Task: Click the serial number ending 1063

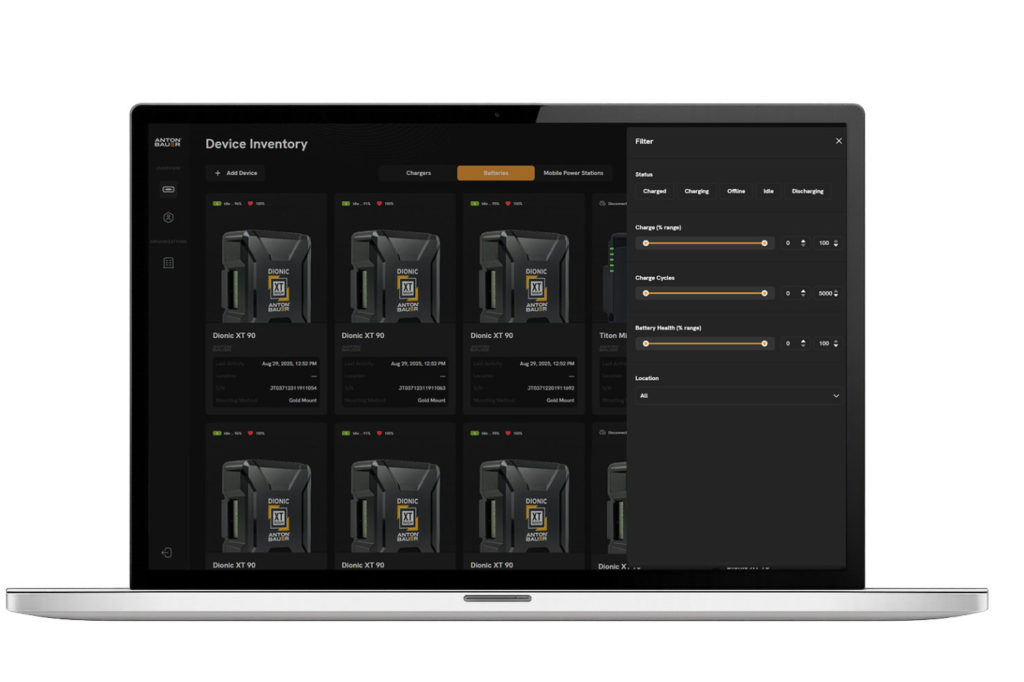Action: click(422, 388)
